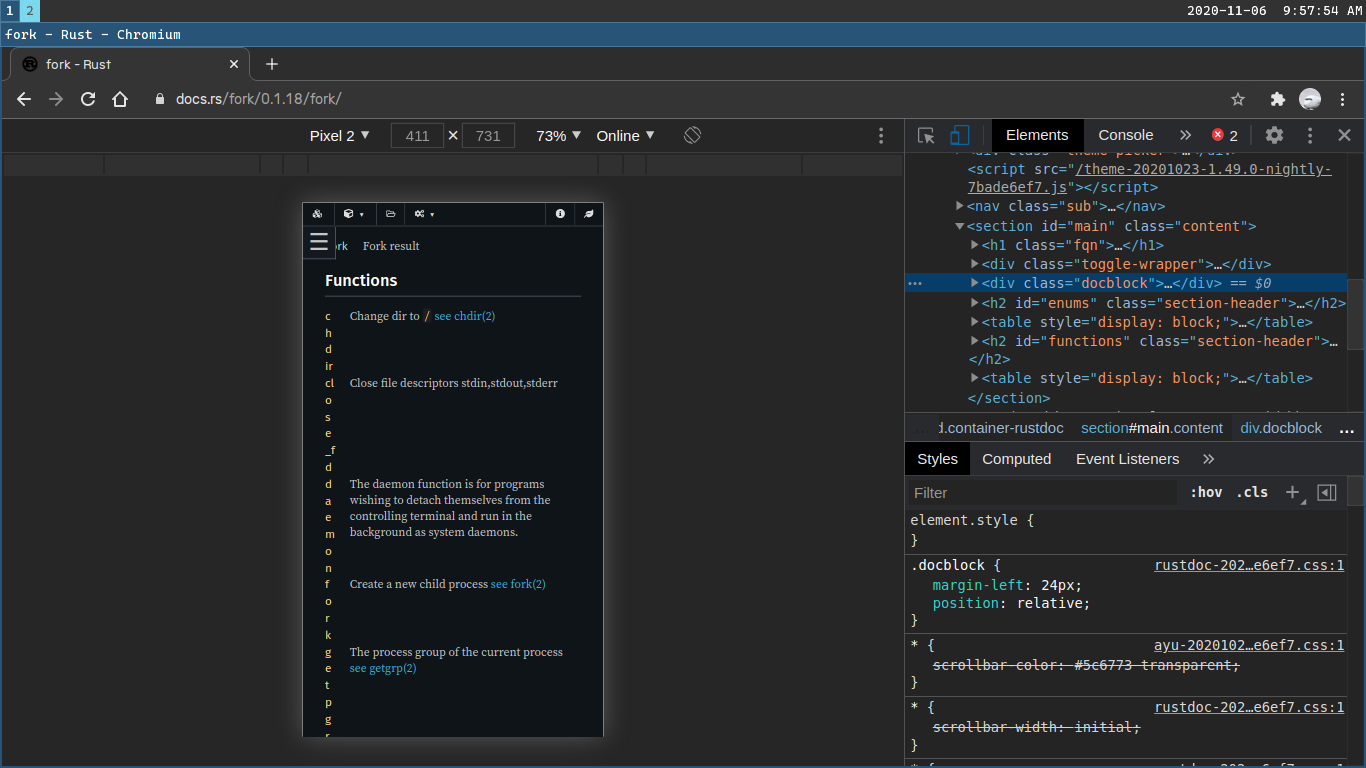Screen dimensions: 1366x768
Task: Open the Pixel 2 device dropdown
Action: tap(339, 135)
